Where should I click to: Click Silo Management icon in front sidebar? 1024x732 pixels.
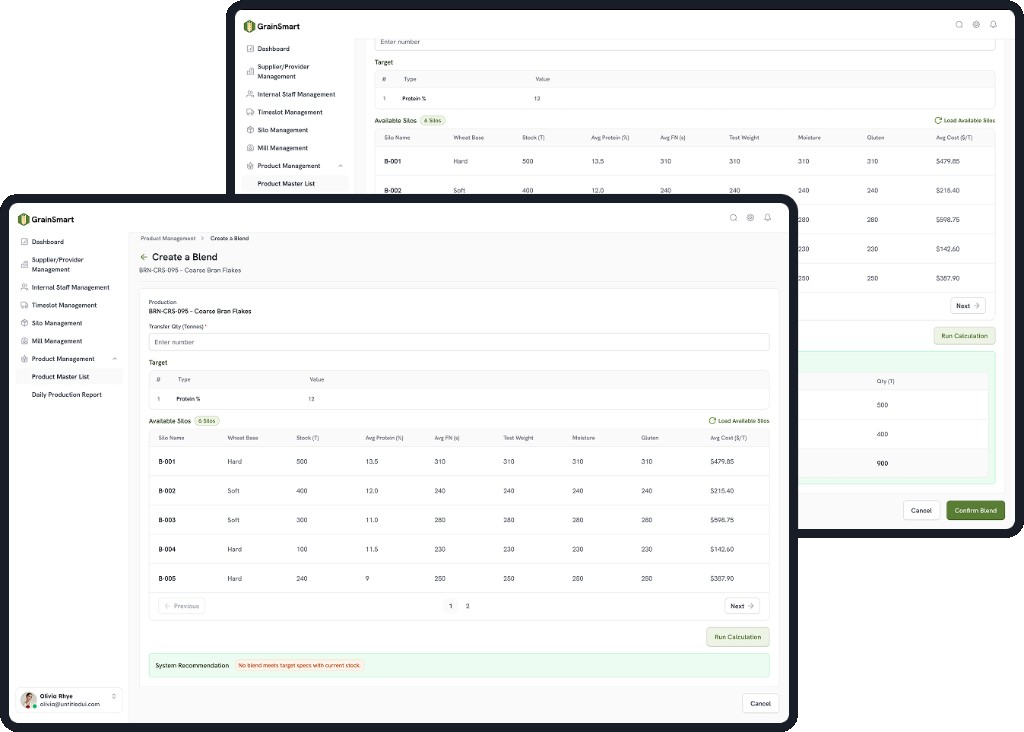pyautogui.click(x=24, y=323)
